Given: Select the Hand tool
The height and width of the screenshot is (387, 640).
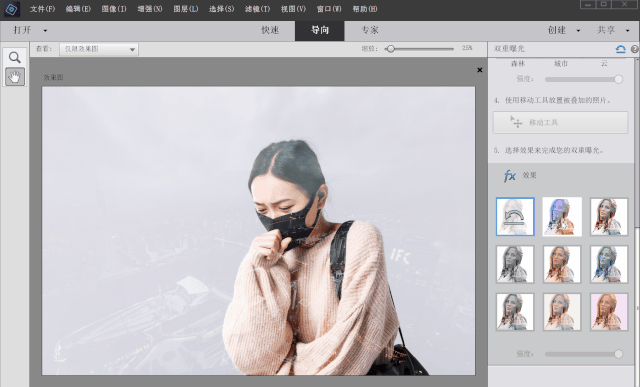Looking at the screenshot, I should click(x=15, y=76).
